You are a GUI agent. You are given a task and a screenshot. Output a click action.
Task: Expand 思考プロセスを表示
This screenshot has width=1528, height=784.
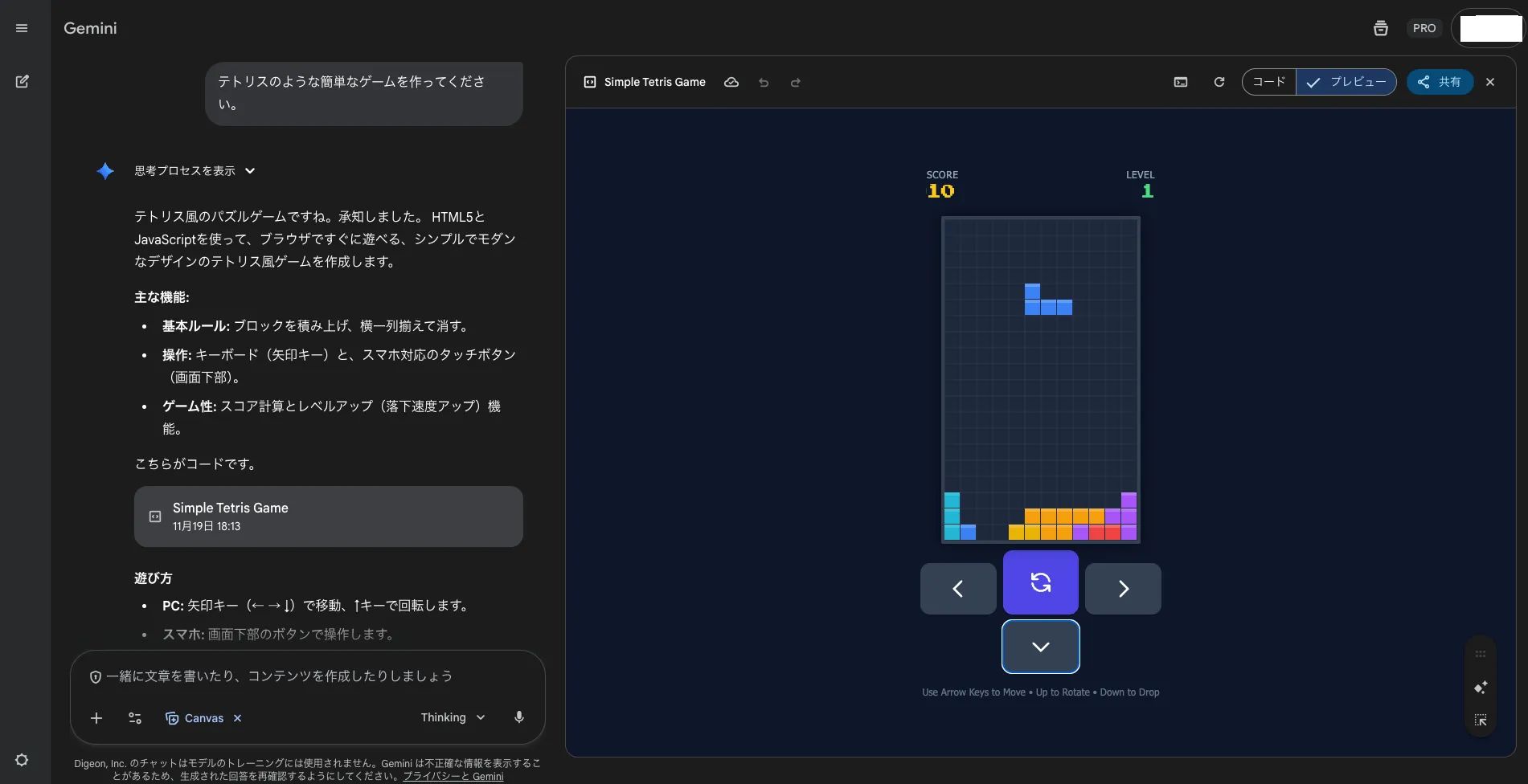[195, 170]
